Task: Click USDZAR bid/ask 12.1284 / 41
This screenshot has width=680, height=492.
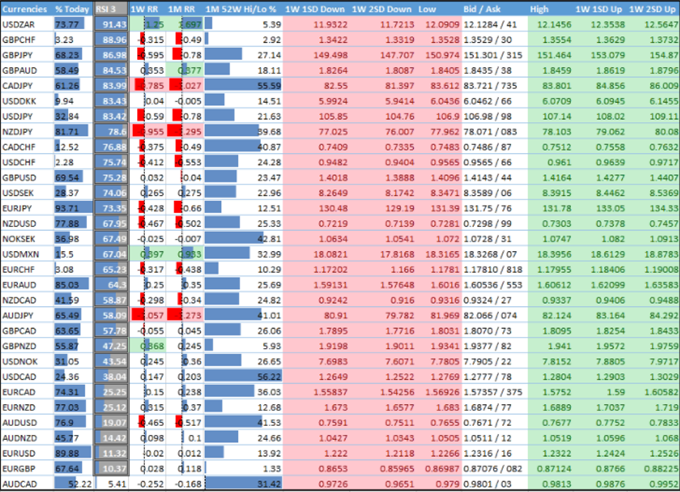Action: [x=490, y=25]
